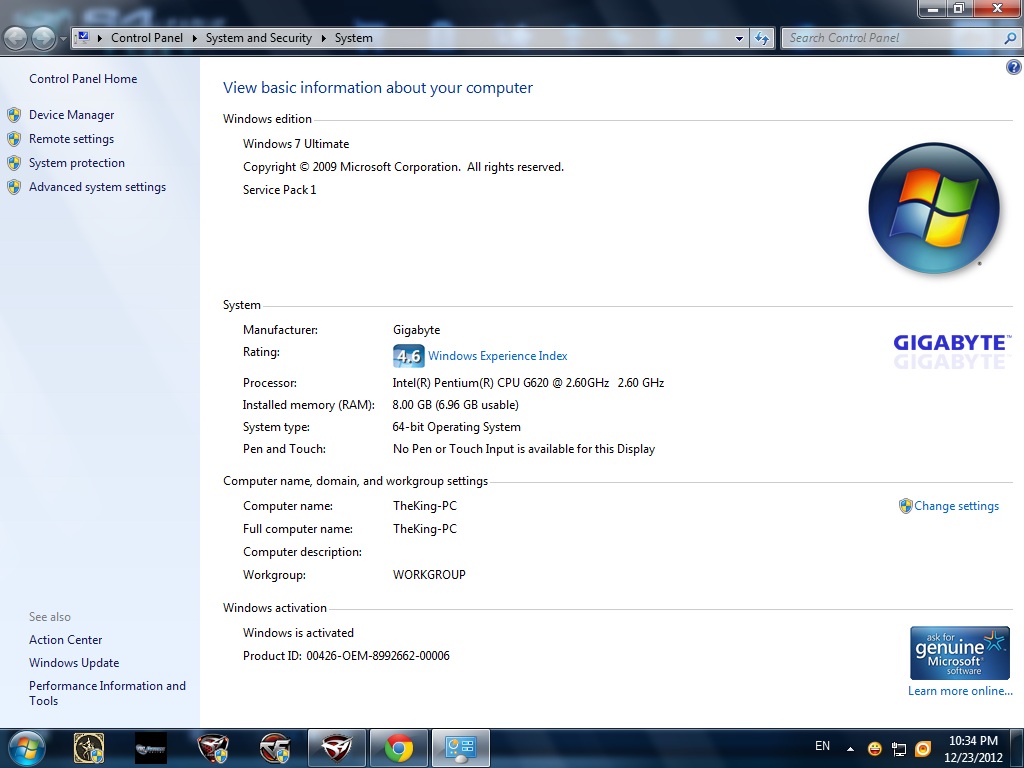Open the recent pages dropdown beside Forward
Viewport: 1024px width, 768px height.
pos(63,39)
